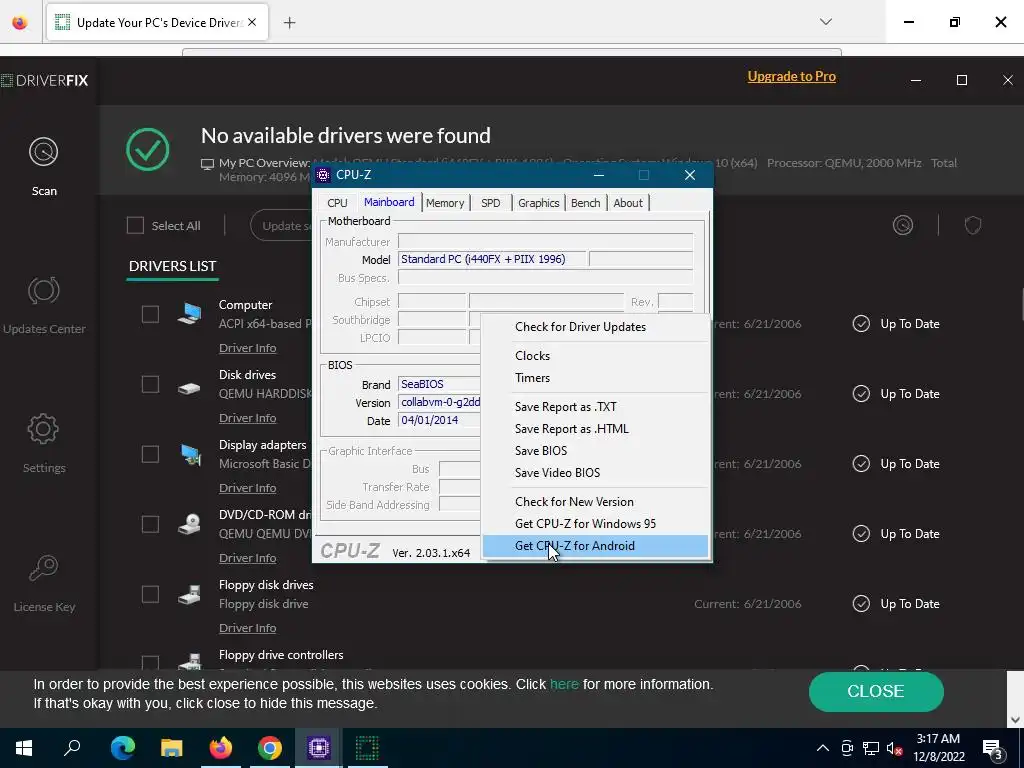Open taskbar Search magnifier
Image resolution: width=1024 pixels, height=768 pixels.
(x=72, y=748)
